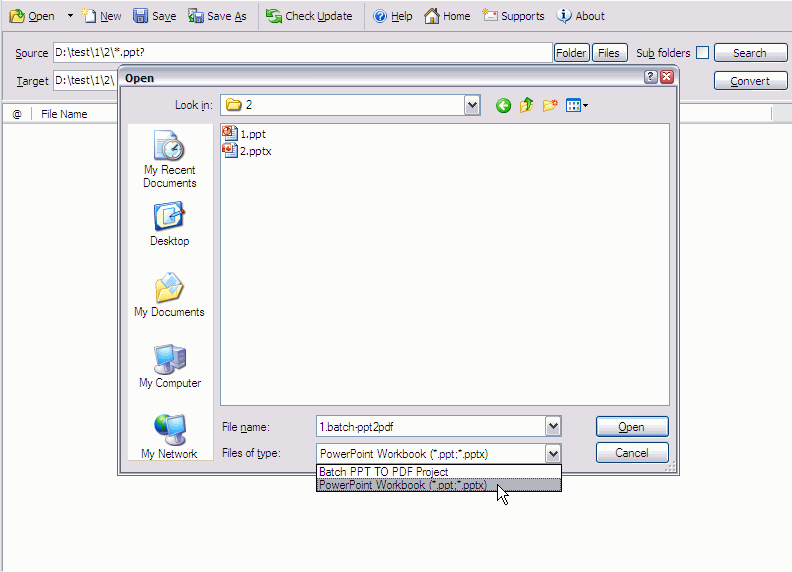This screenshot has height=572, width=792.
Task: Expand the Look in folder dropdown
Action: point(472,105)
